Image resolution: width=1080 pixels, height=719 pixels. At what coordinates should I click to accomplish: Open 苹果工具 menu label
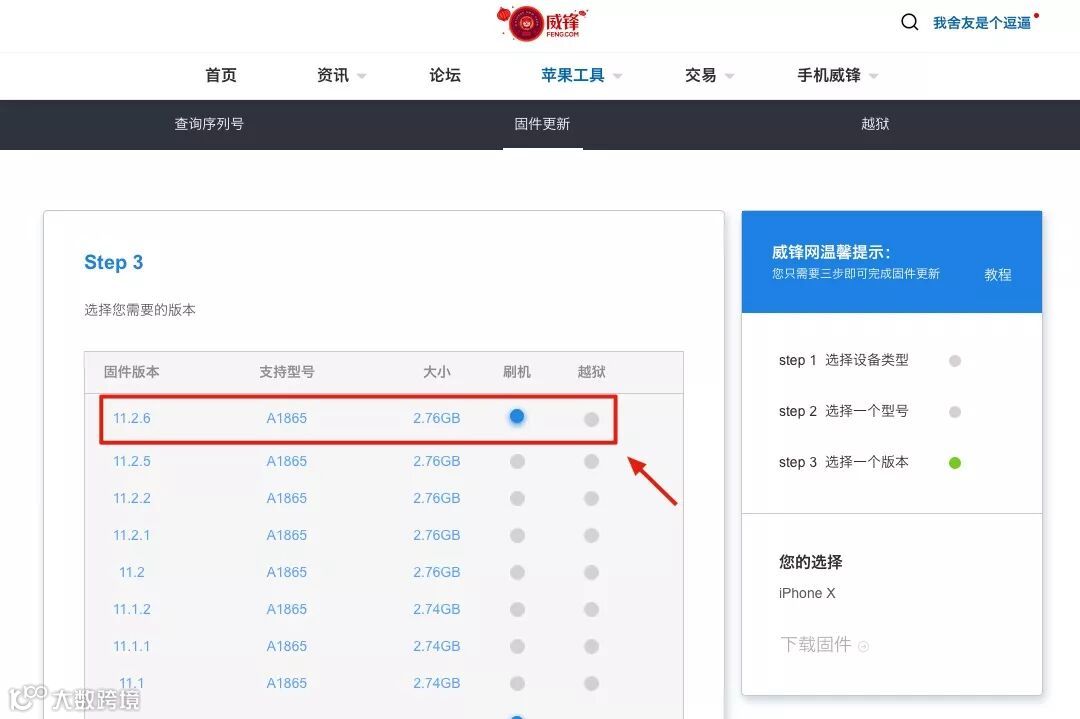(572, 75)
